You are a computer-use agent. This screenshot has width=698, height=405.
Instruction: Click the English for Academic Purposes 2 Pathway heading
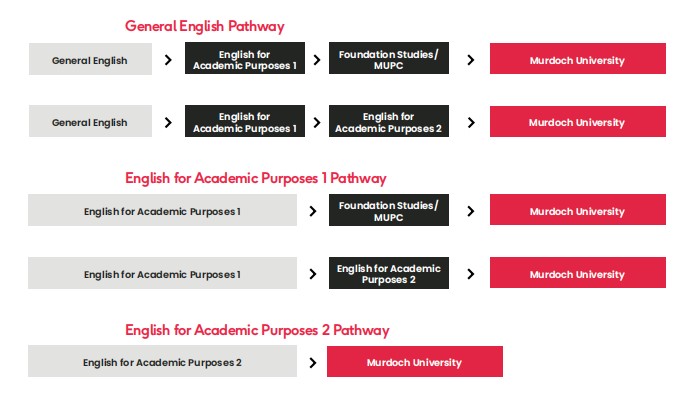click(x=257, y=330)
